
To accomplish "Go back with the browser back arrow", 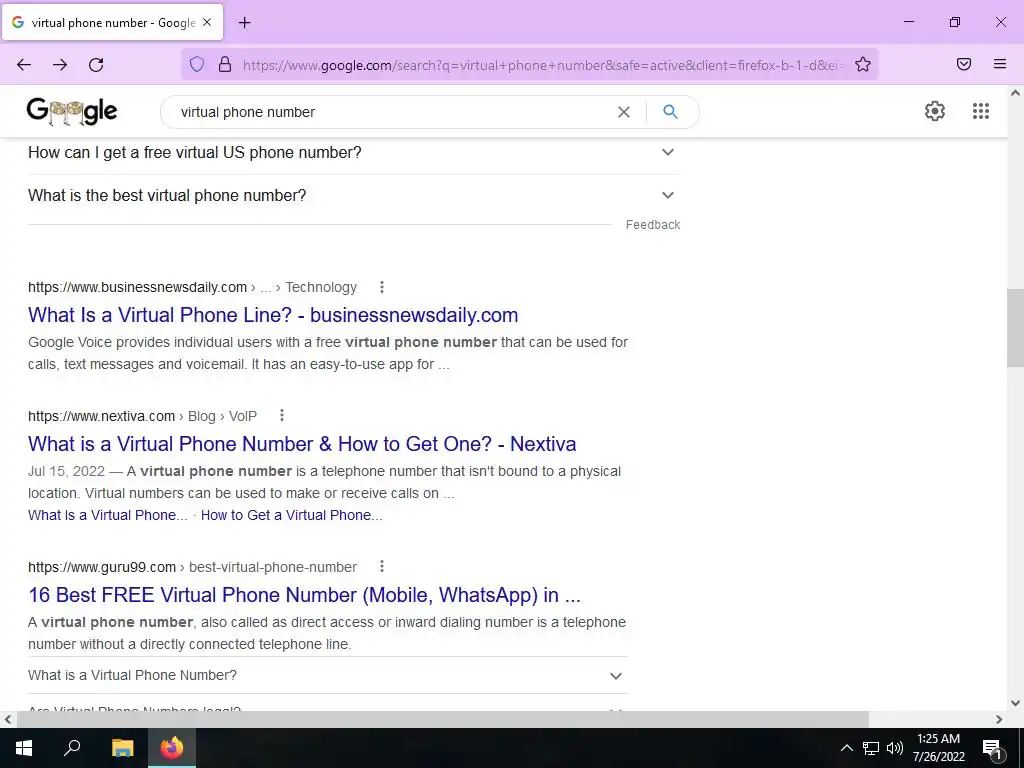I will click(24, 65).
